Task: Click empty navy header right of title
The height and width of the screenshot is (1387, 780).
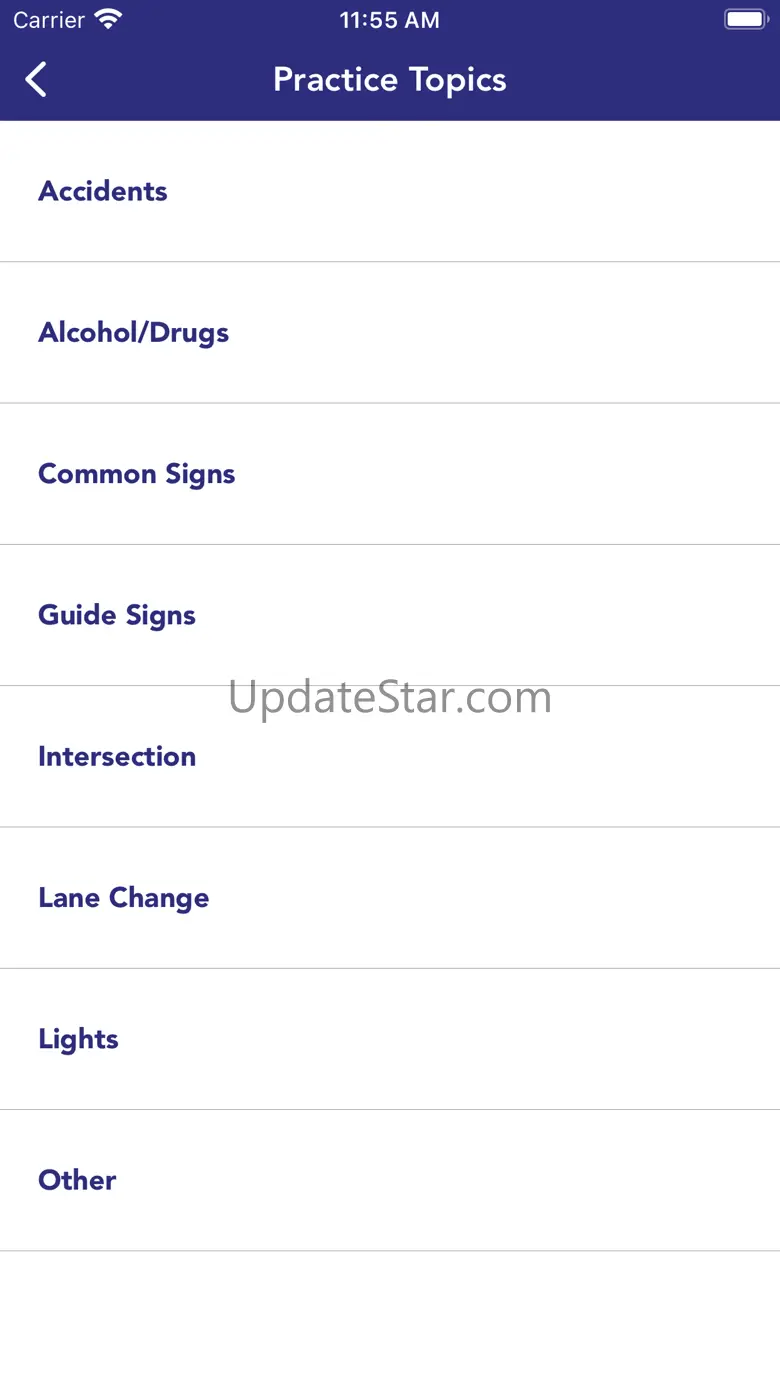Action: tap(650, 80)
